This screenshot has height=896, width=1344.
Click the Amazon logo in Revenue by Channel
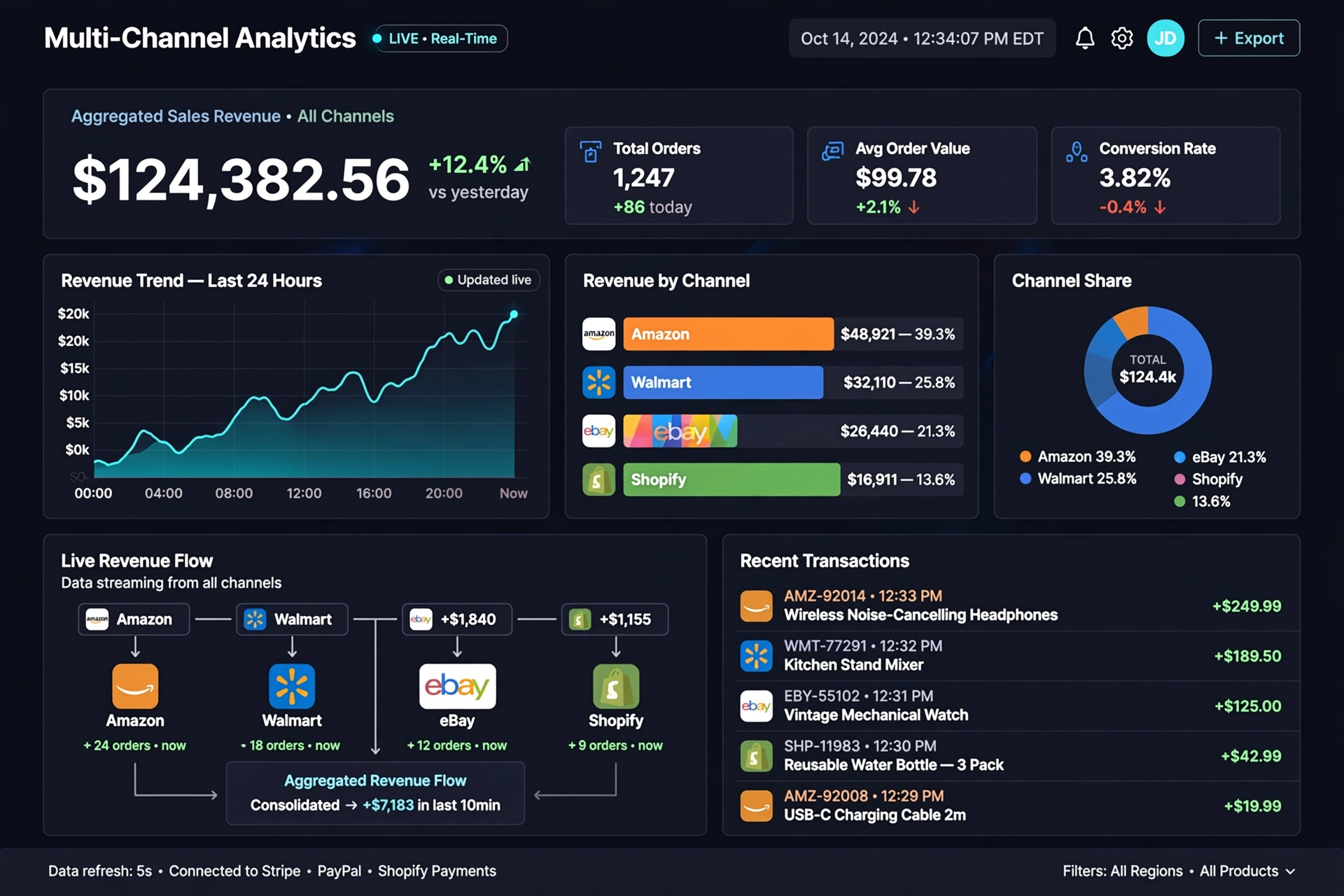click(x=598, y=334)
